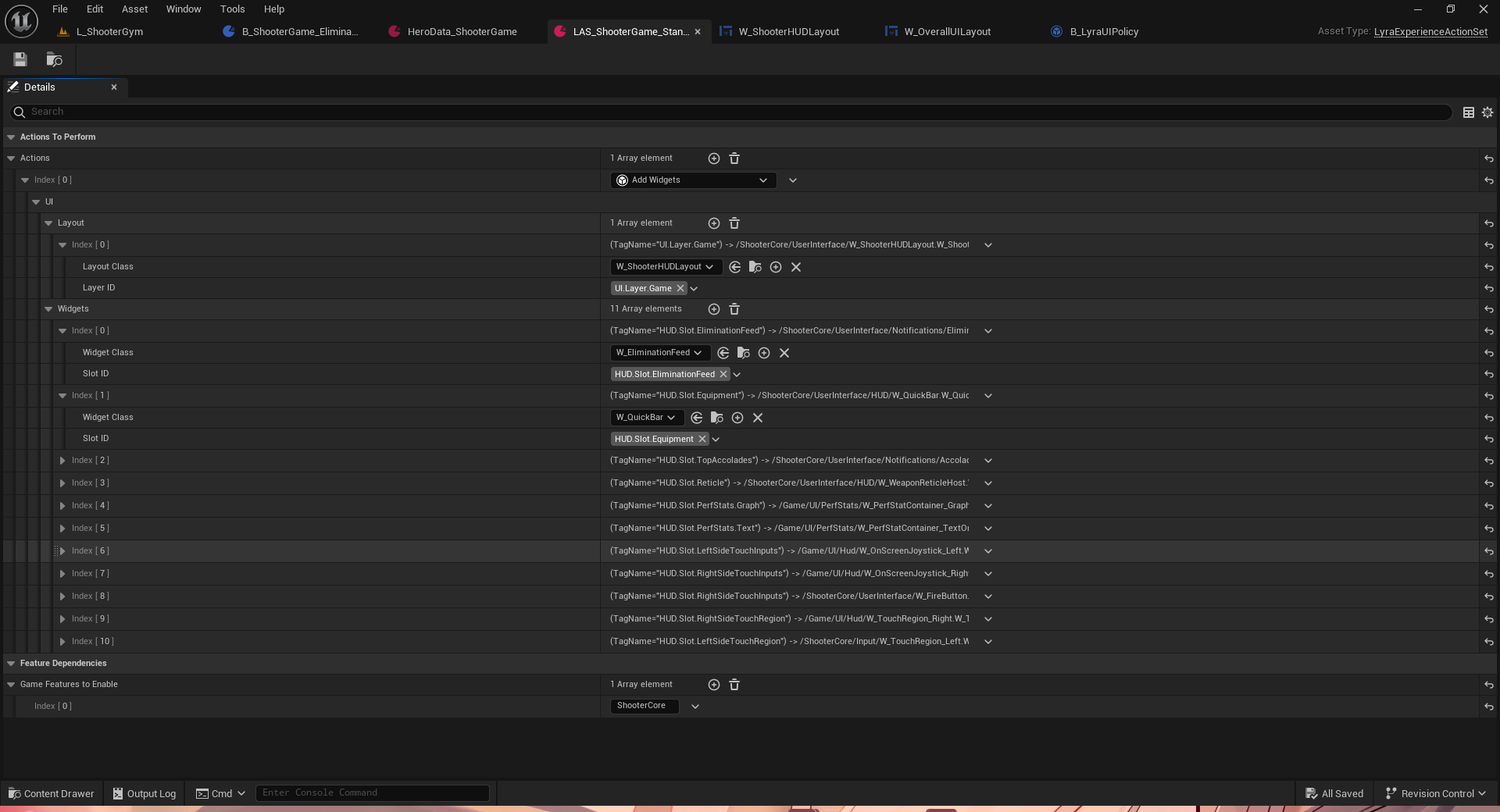Toggle the Output Log panel
Viewport: 1500px width, 812px height.
click(144, 793)
